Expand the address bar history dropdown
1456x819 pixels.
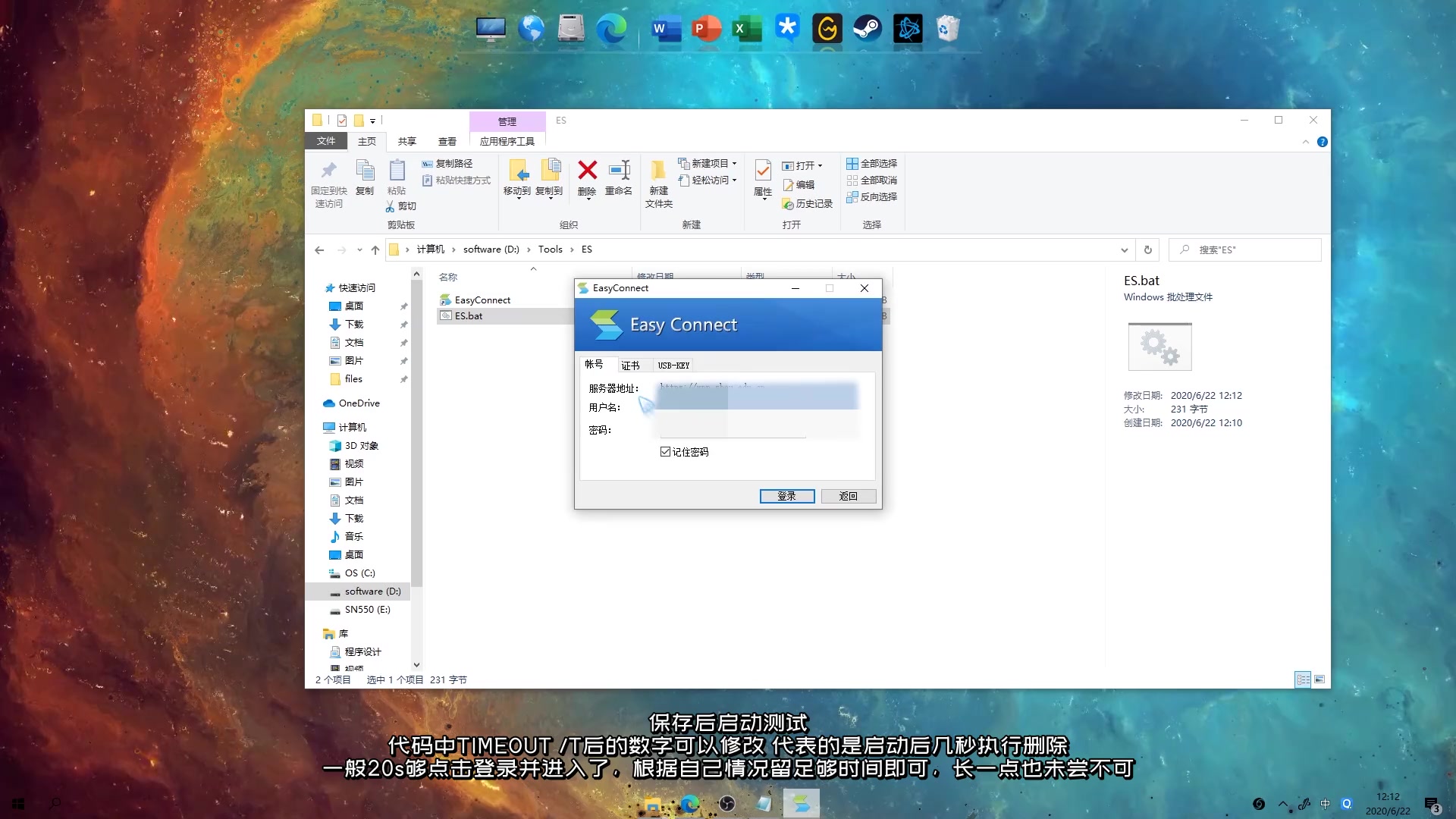pos(1125,250)
